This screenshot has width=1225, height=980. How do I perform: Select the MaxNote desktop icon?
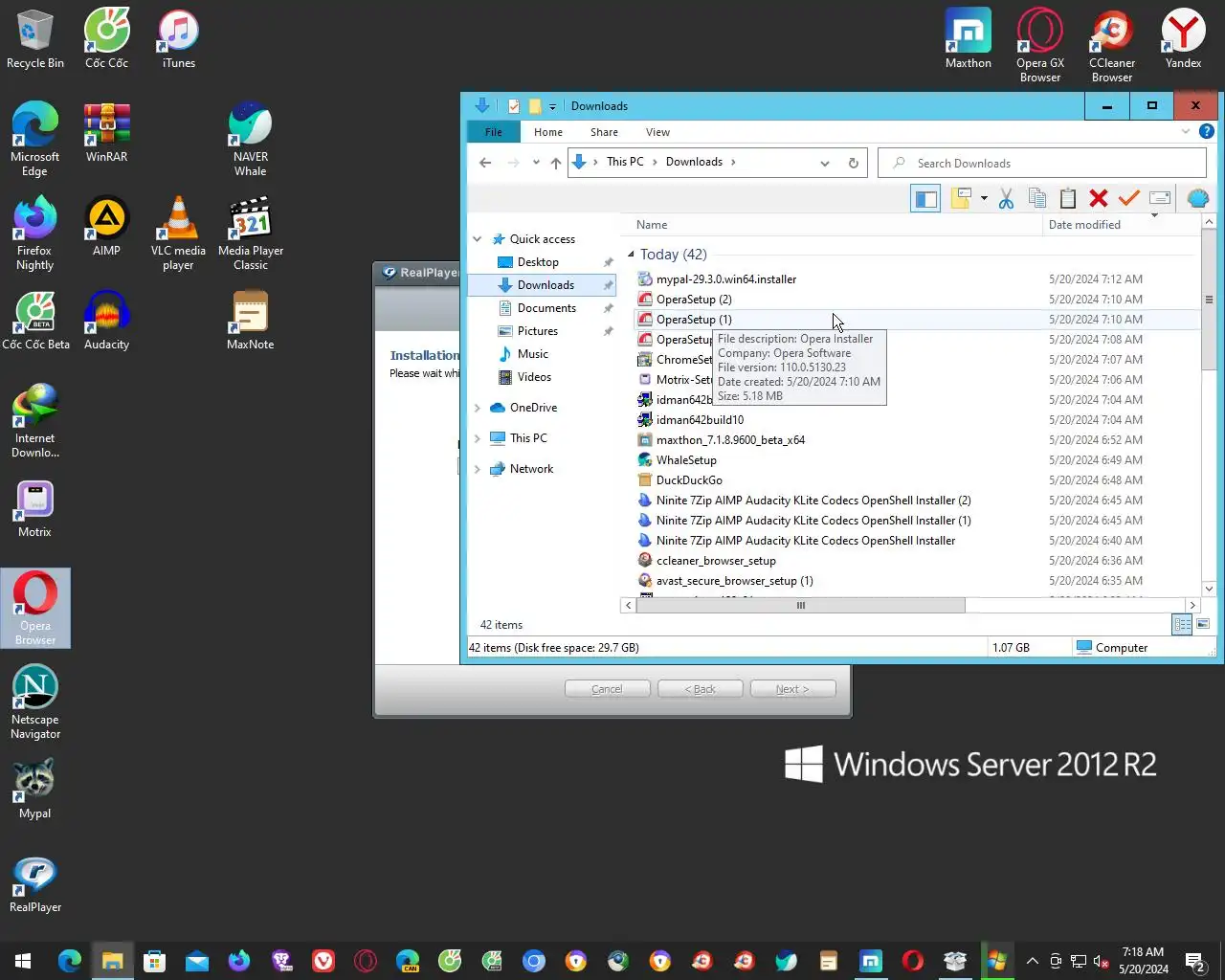[x=250, y=321]
